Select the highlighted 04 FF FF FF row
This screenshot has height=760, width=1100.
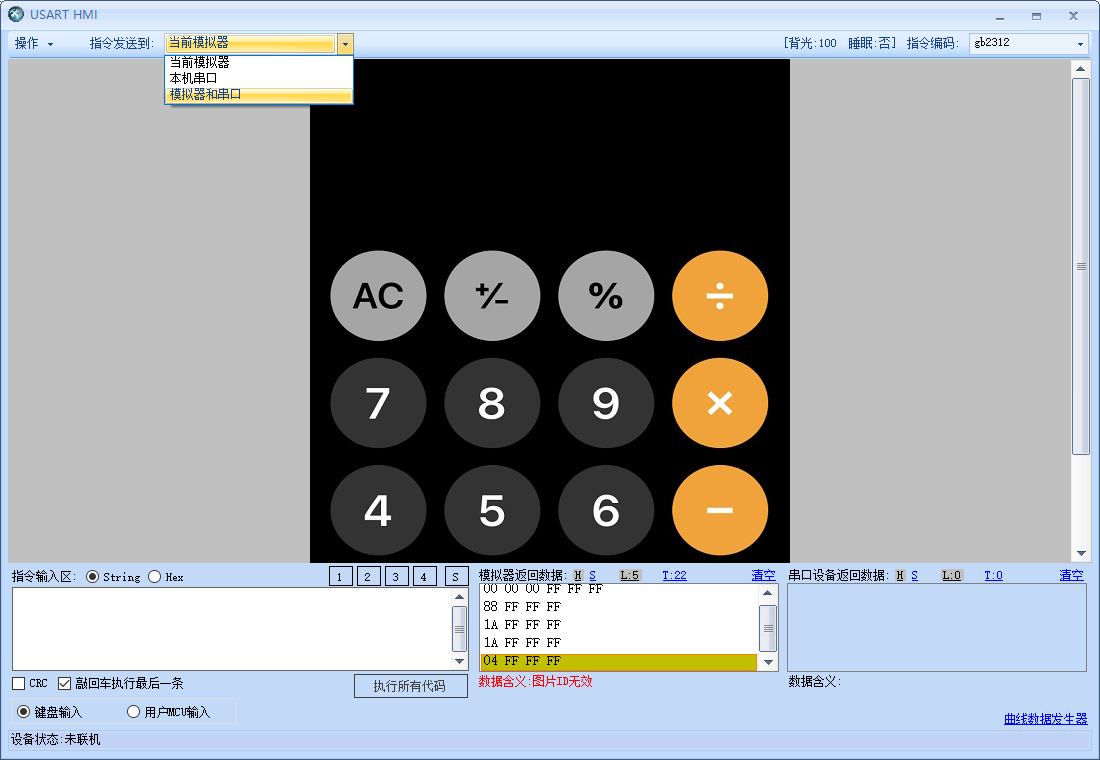[619, 661]
